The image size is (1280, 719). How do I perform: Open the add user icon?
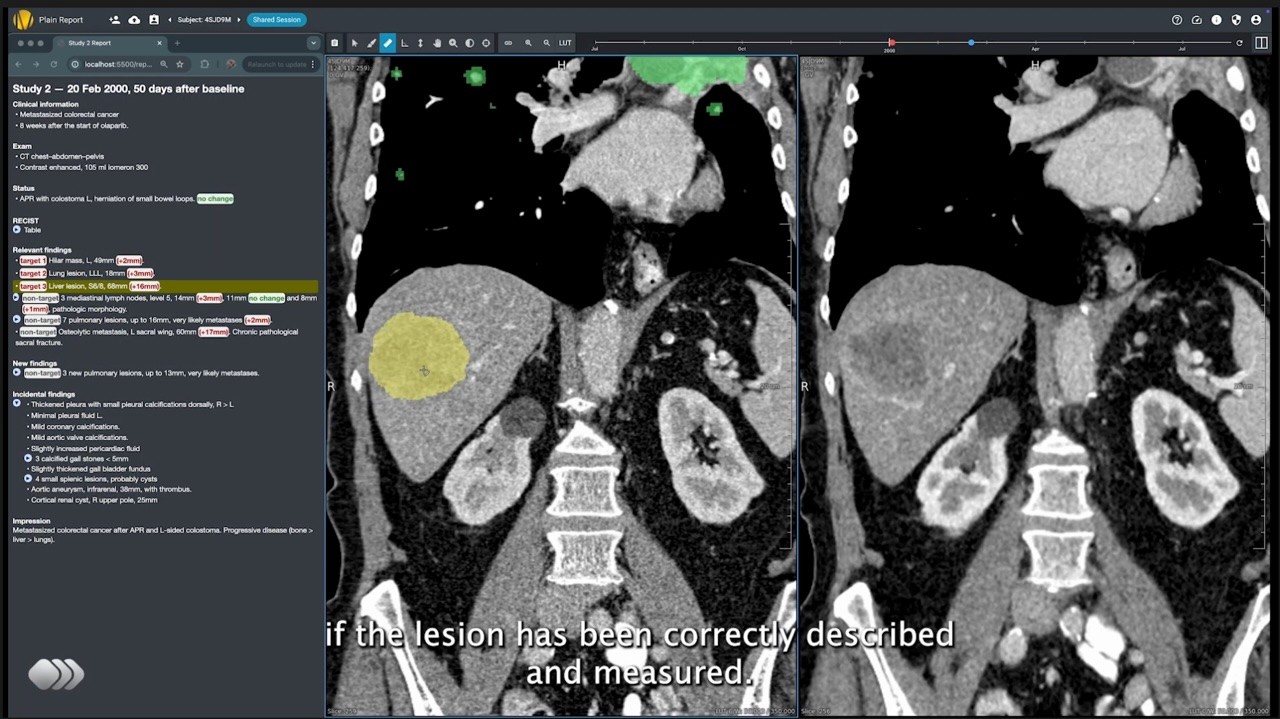point(114,20)
